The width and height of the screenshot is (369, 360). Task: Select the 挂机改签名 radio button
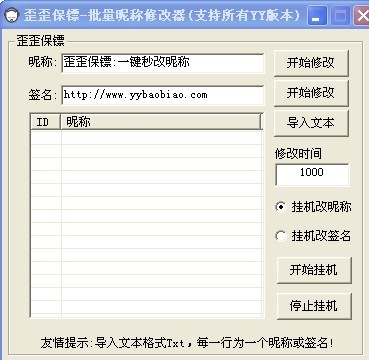coord(313,236)
